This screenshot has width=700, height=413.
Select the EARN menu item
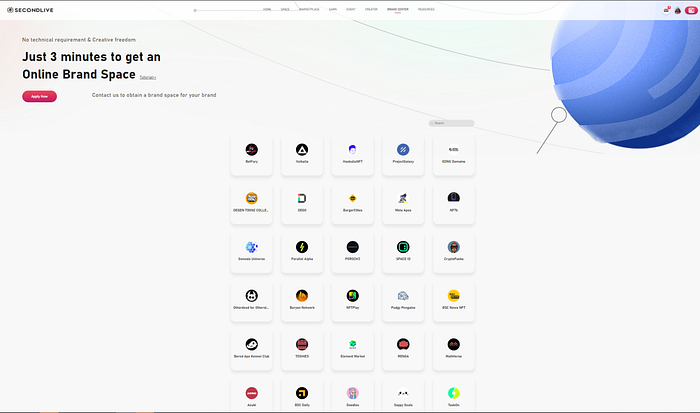333,9
